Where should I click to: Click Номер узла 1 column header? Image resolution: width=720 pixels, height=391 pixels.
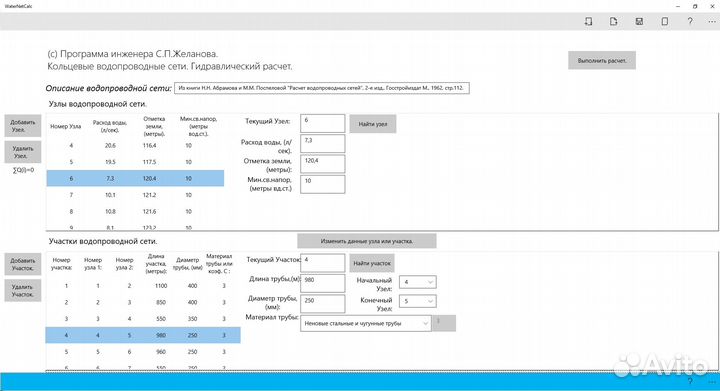coord(93,263)
